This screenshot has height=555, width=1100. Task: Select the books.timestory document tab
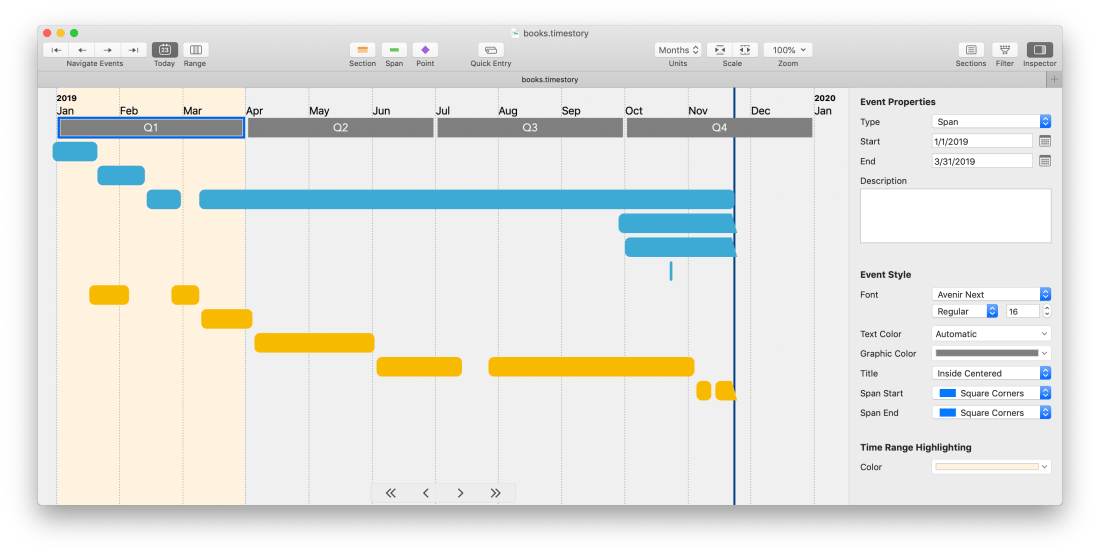549,79
